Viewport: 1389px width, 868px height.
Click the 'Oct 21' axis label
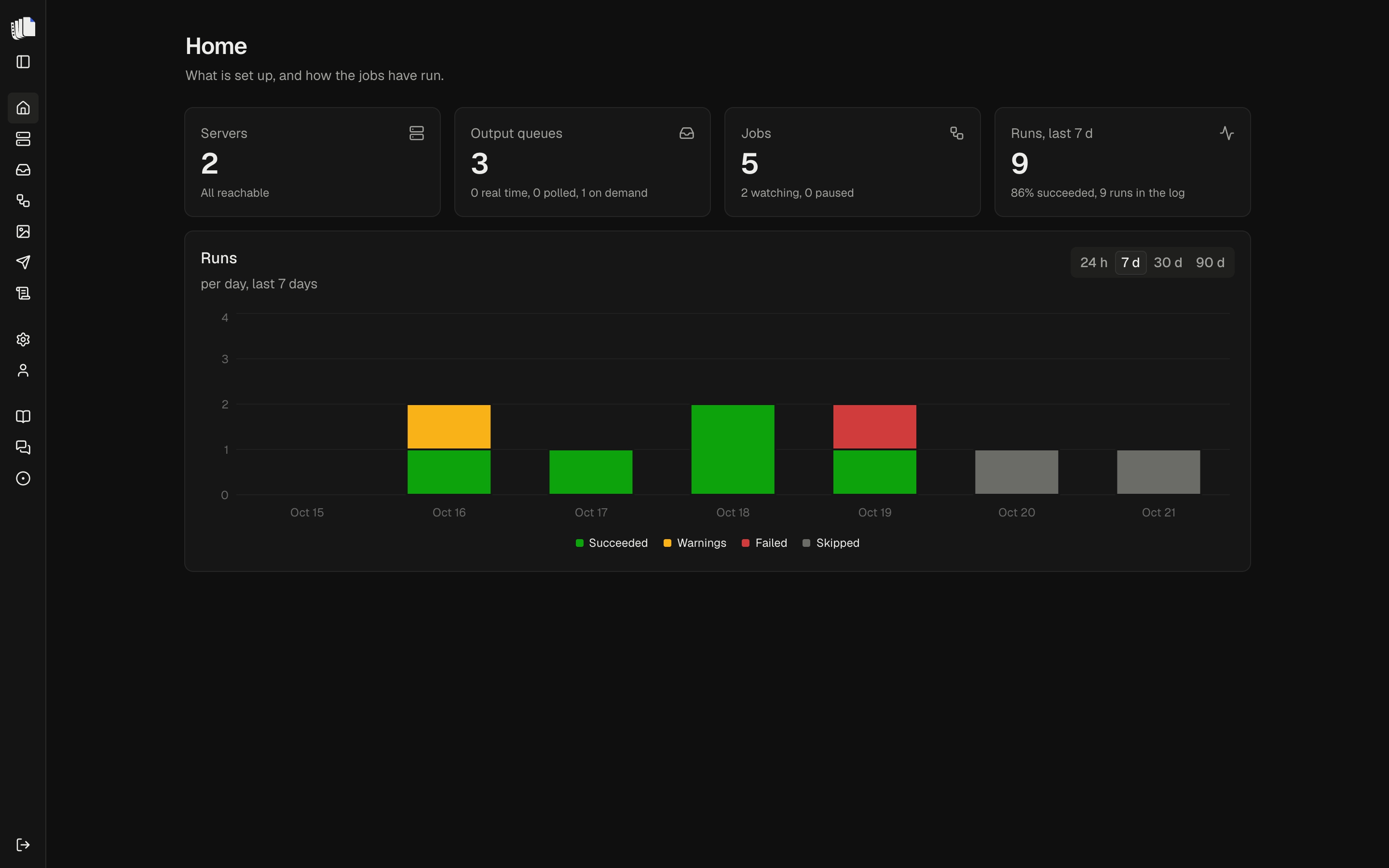coord(1158,513)
